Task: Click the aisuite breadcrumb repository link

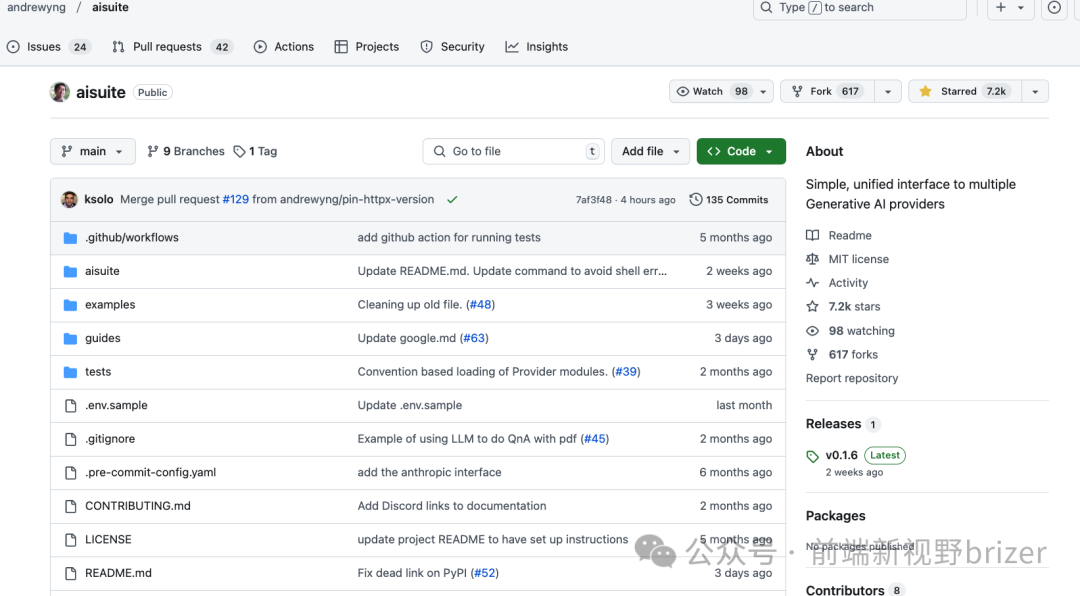Action: tap(110, 8)
